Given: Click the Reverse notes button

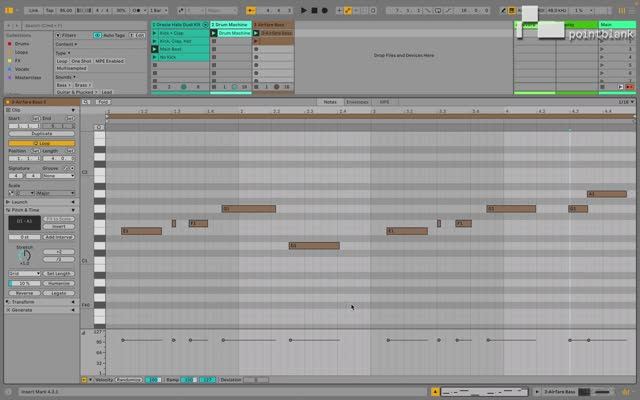Looking at the screenshot, I should pos(24,293).
